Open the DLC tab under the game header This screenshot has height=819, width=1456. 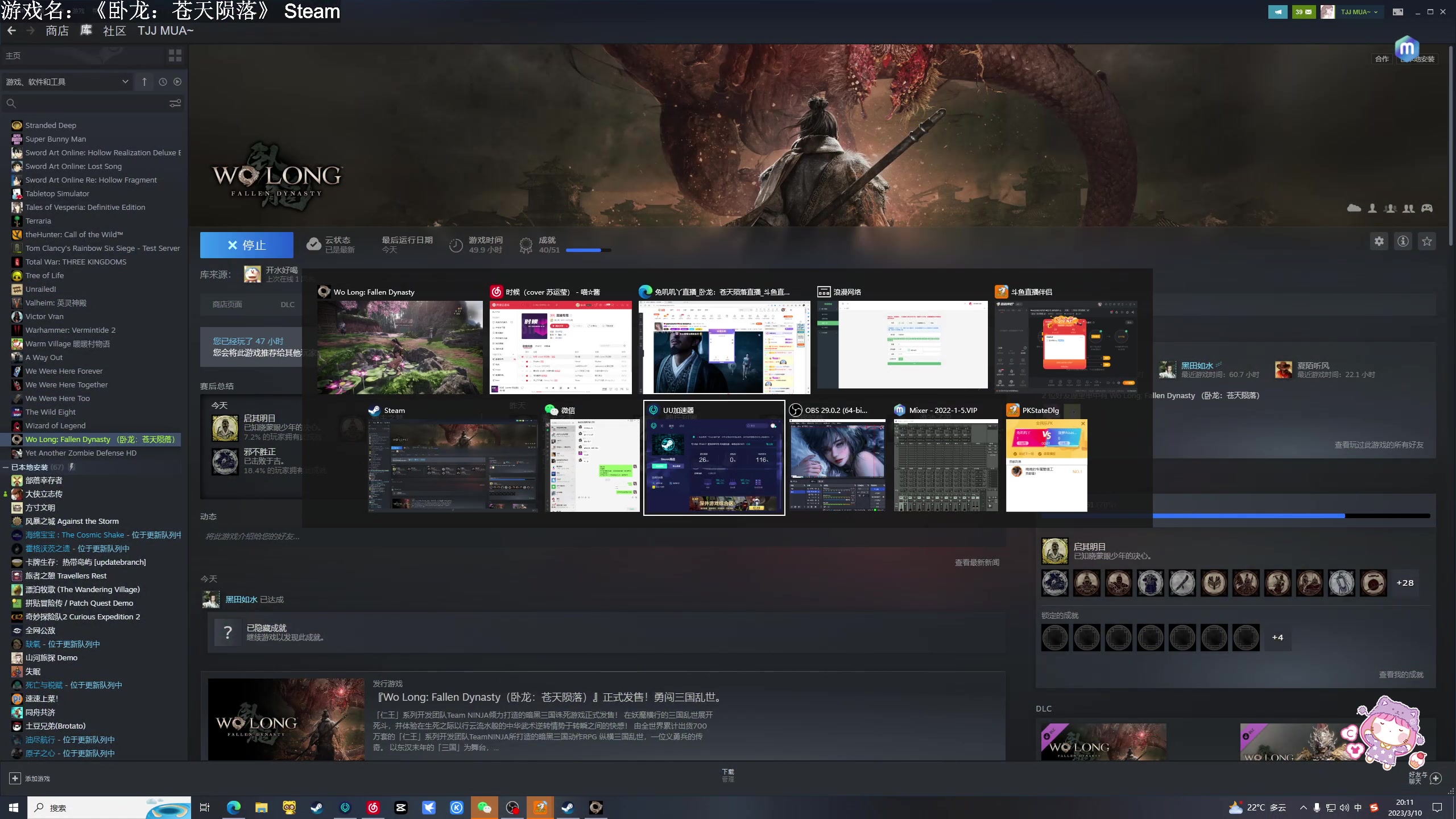click(287, 304)
